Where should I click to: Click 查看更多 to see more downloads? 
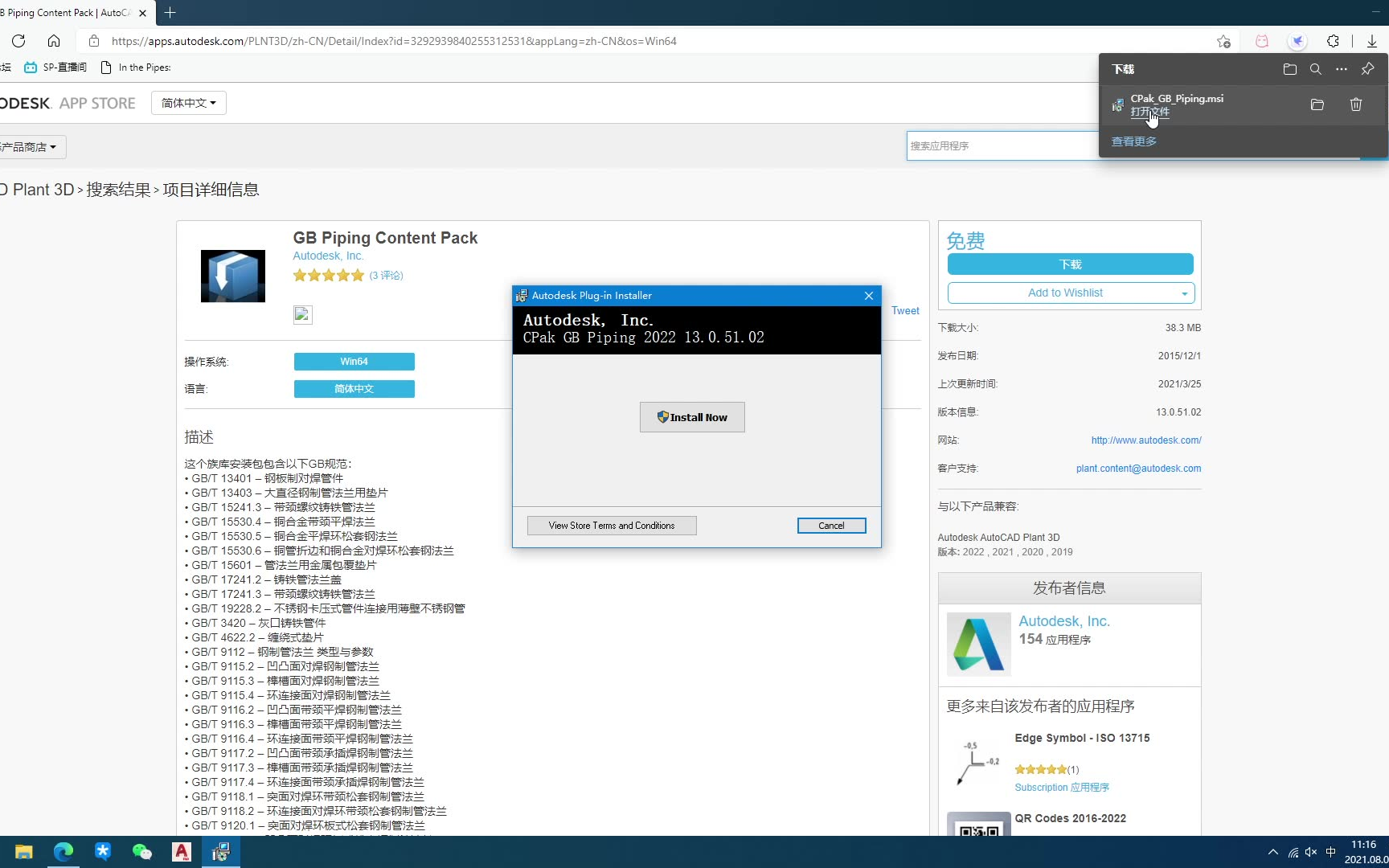tap(1134, 141)
